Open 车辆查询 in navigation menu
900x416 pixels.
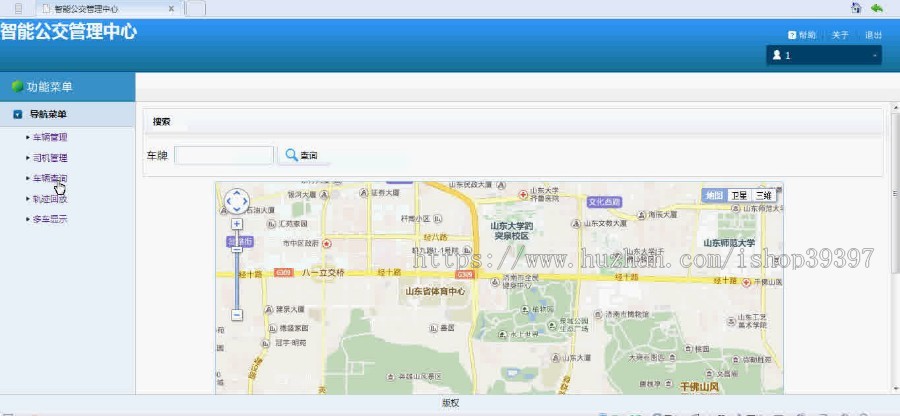click(50, 178)
